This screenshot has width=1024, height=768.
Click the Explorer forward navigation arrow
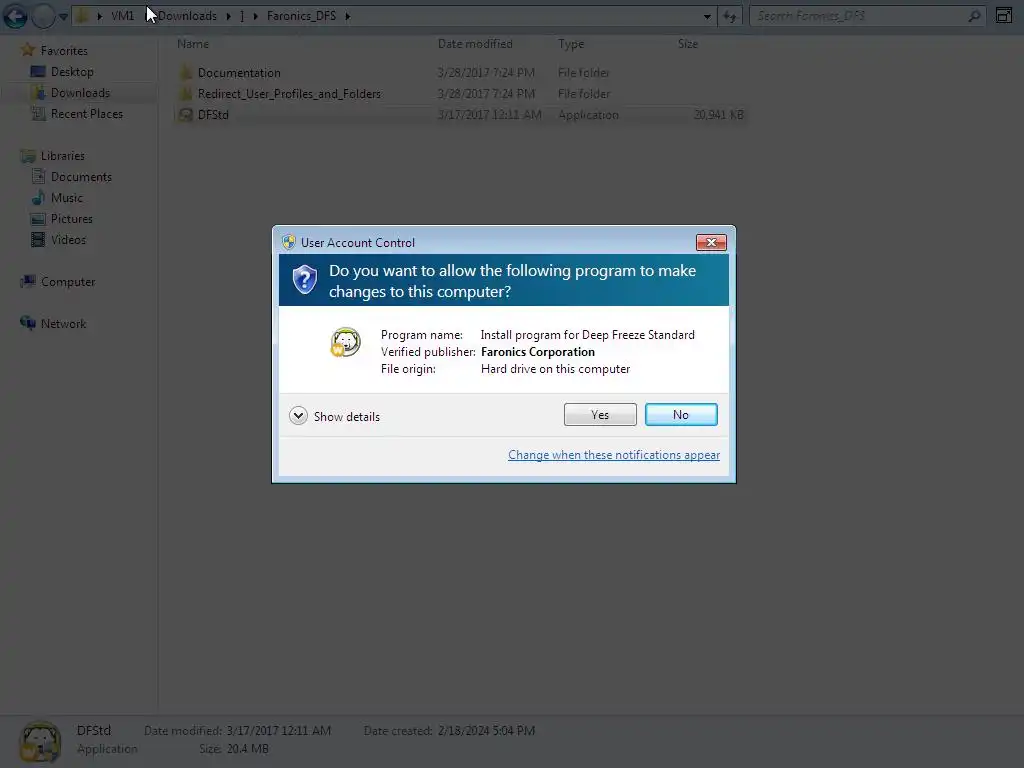[43, 16]
